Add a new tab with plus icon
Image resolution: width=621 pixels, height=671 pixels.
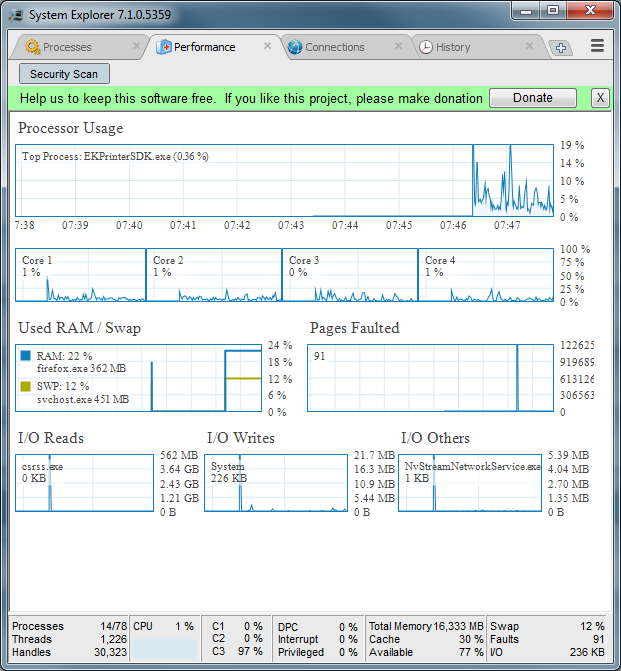(x=561, y=48)
